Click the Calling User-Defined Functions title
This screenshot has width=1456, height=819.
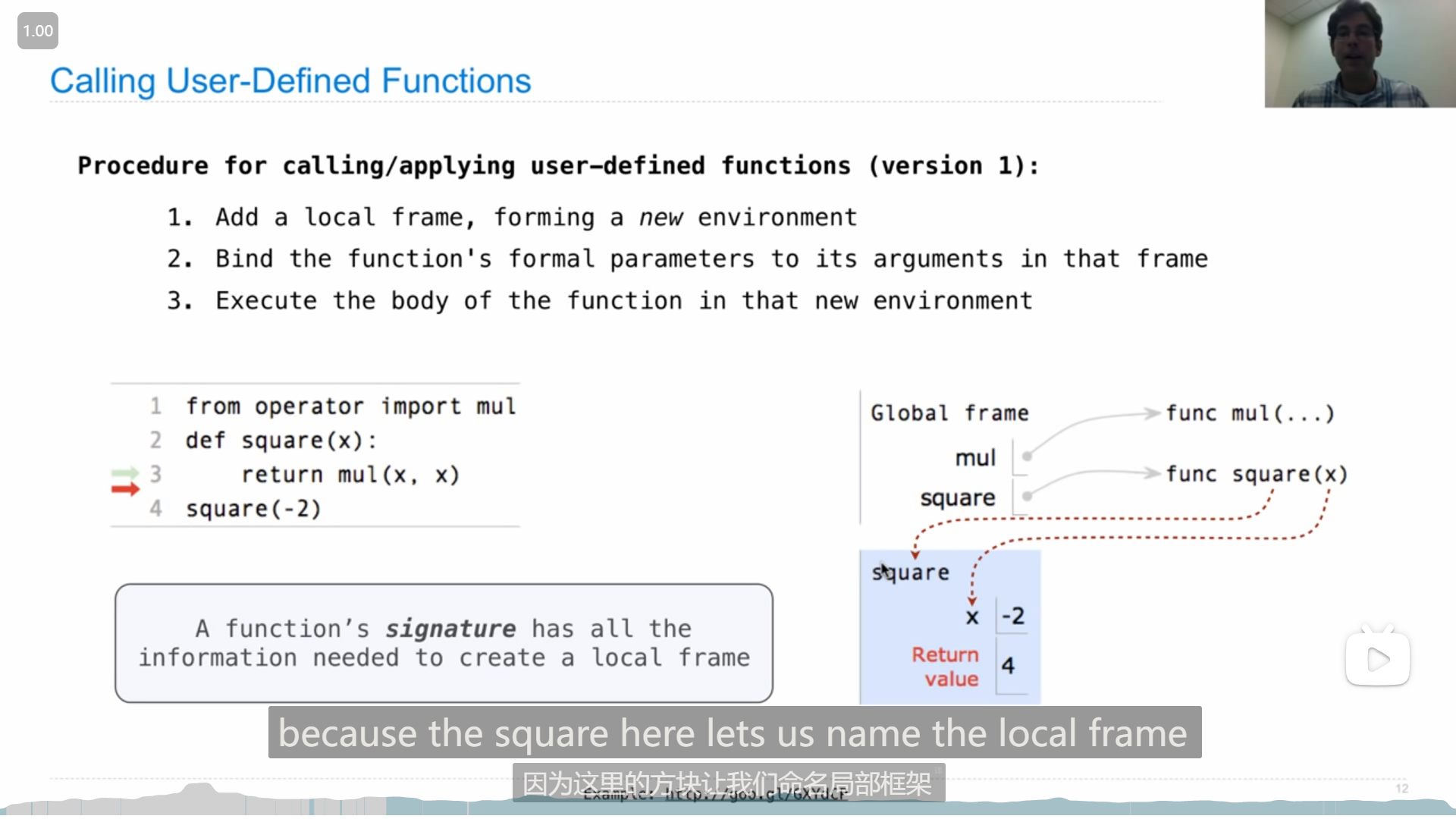coord(290,80)
